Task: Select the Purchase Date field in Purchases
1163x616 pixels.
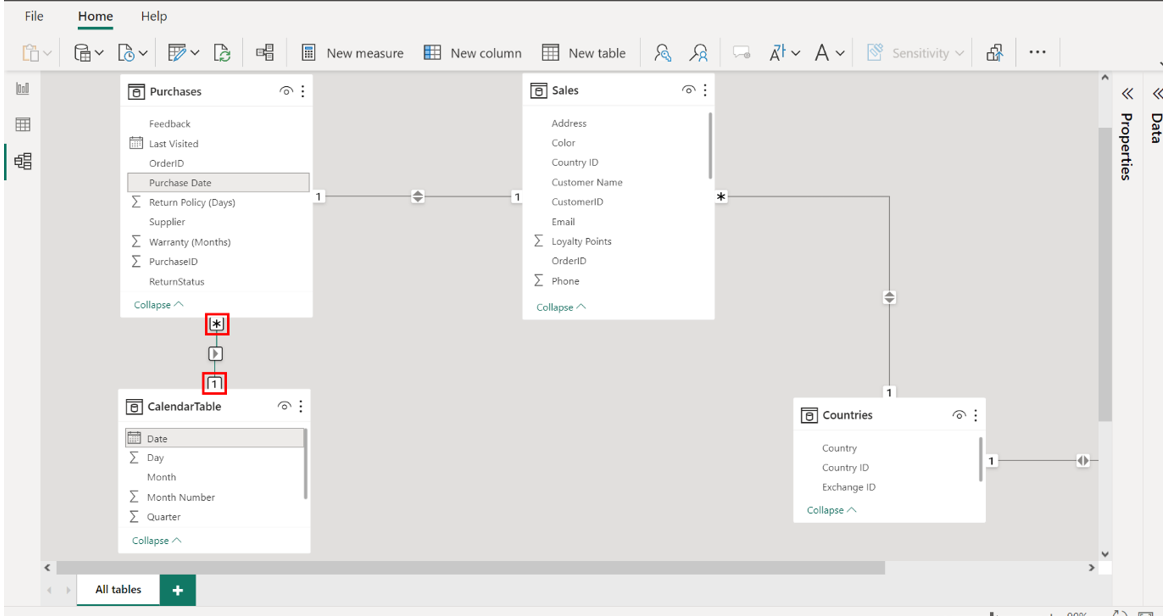Action: point(180,183)
